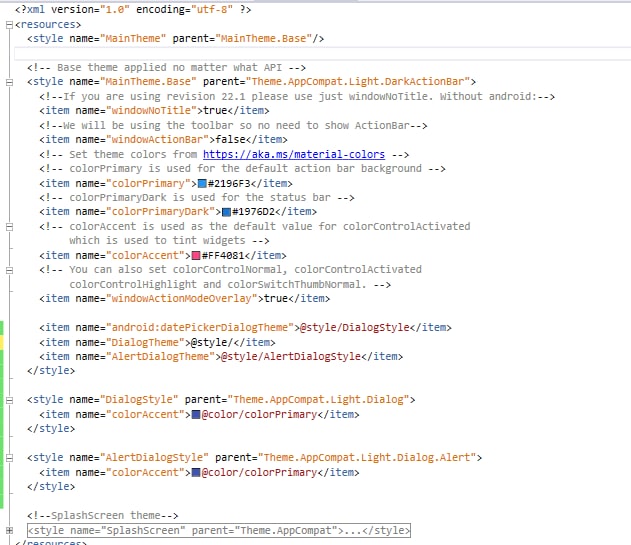Click @style/DialogStyle reference text
Viewport: 631px width, 545px height.
pos(355,328)
